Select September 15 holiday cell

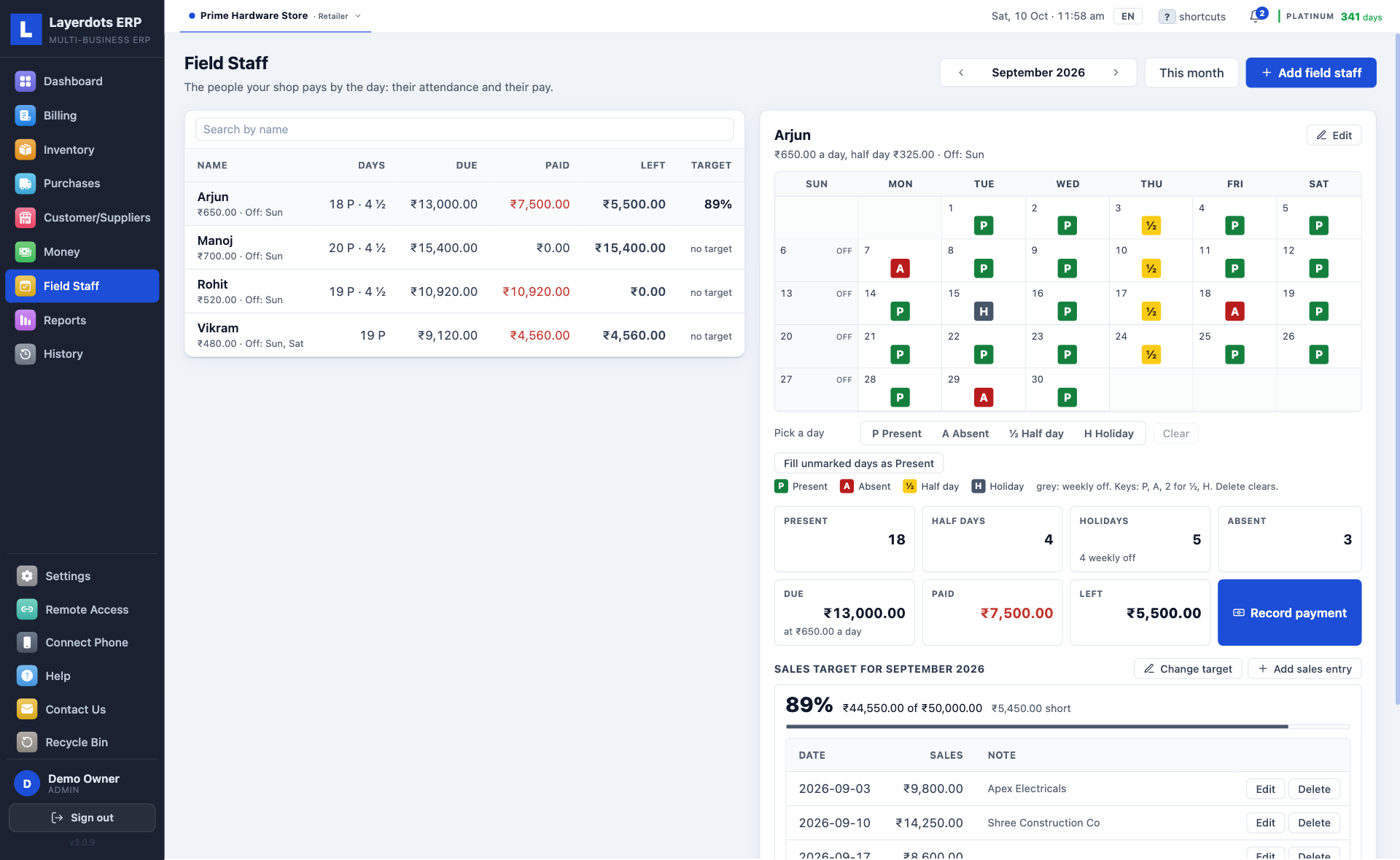(983, 303)
